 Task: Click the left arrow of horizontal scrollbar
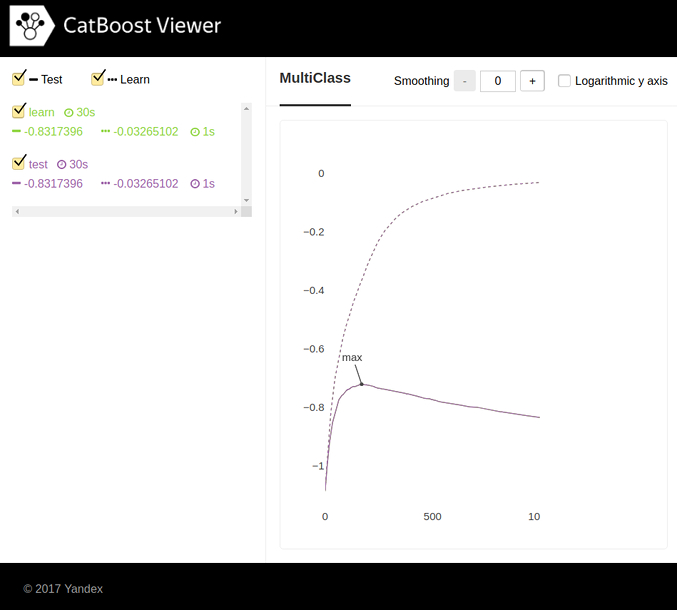click(x=17, y=212)
